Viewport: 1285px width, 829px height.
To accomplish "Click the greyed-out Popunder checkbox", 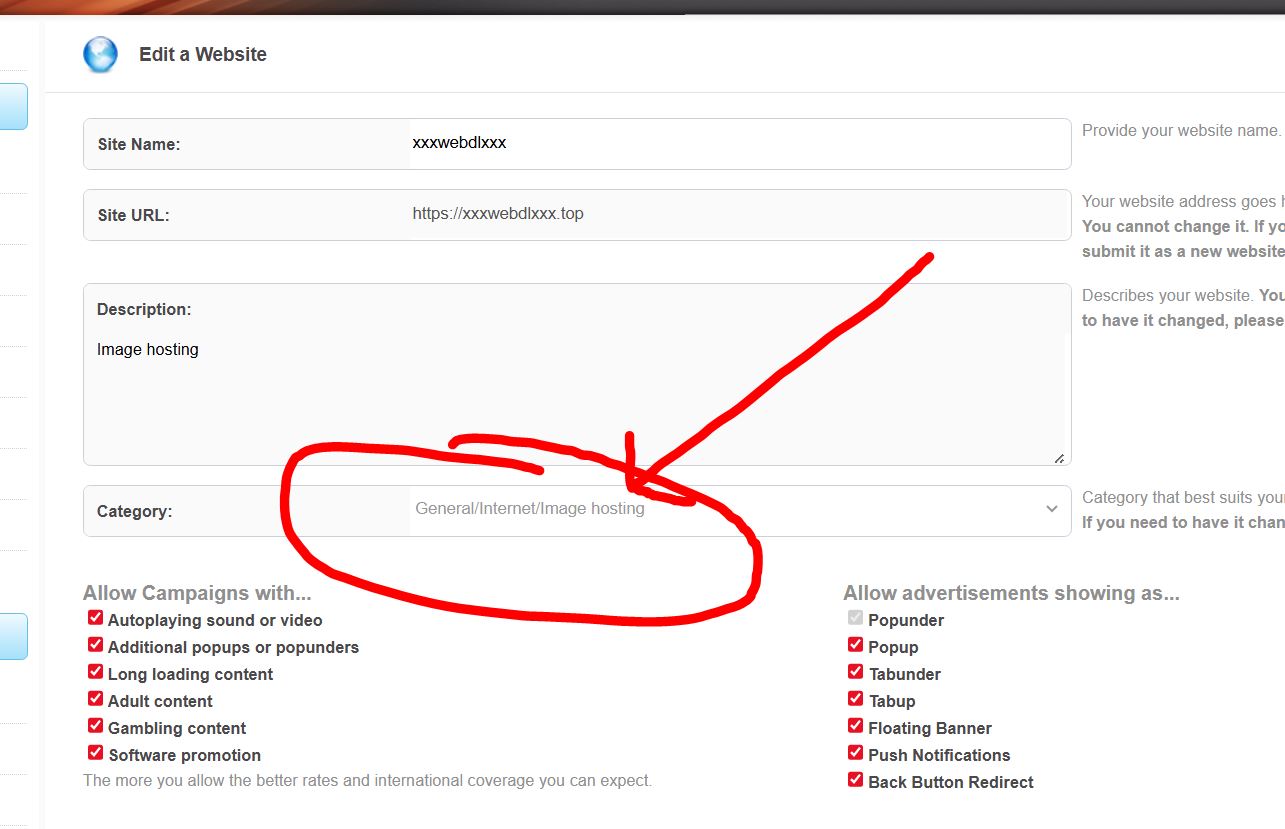I will click(855, 619).
